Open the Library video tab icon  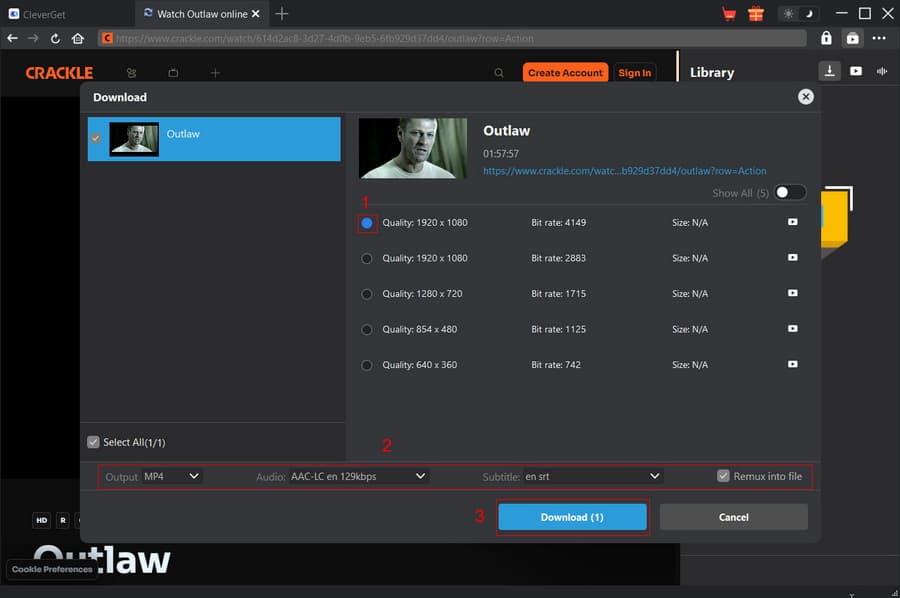tap(856, 71)
